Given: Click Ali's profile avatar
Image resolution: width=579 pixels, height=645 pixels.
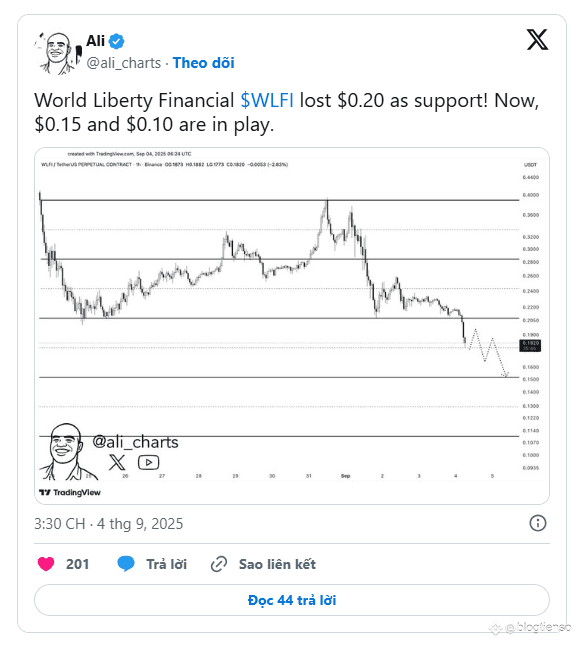Looking at the screenshot, I should click(58, 53).
